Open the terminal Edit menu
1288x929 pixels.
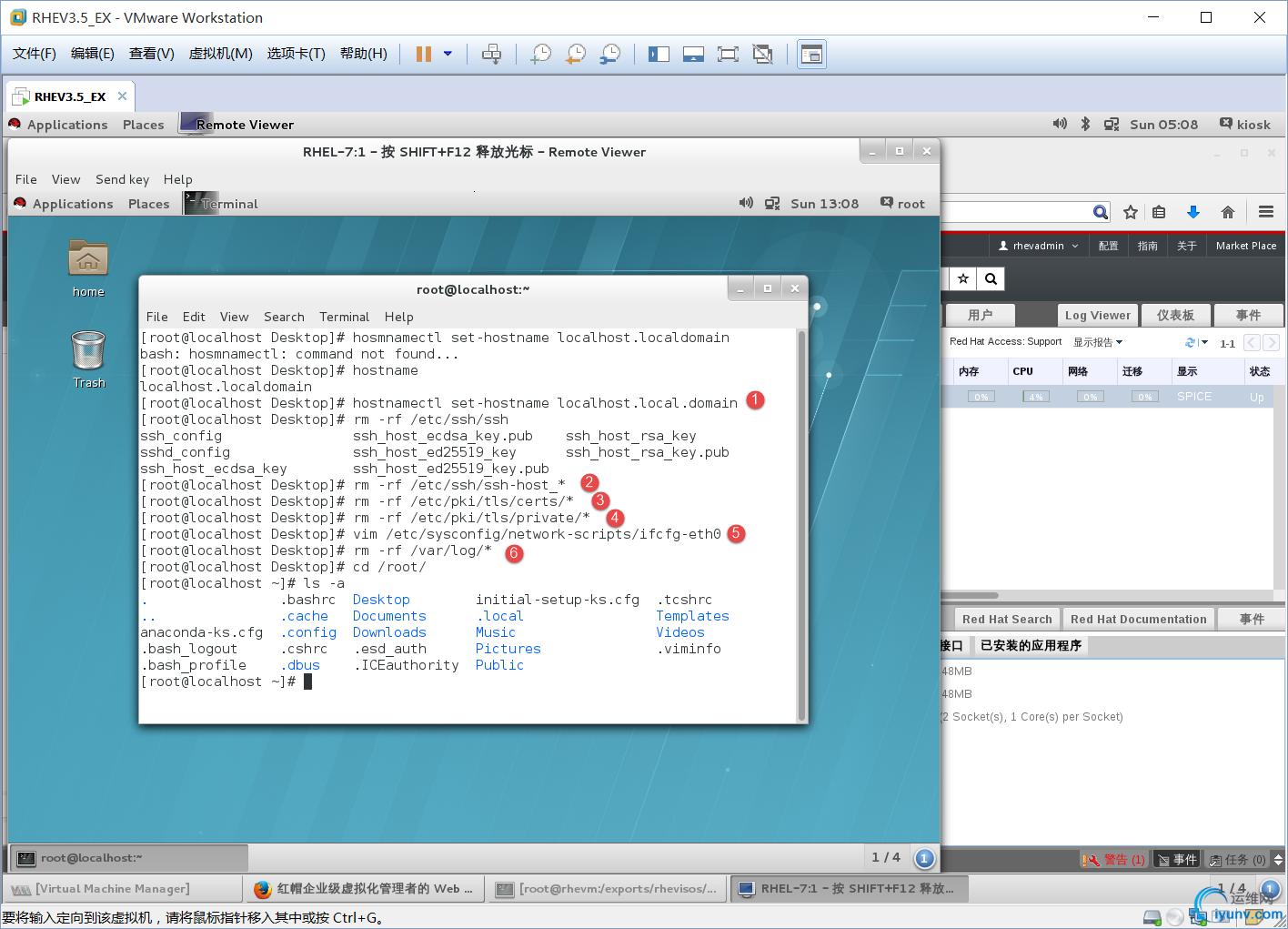[x=194, y=317]
